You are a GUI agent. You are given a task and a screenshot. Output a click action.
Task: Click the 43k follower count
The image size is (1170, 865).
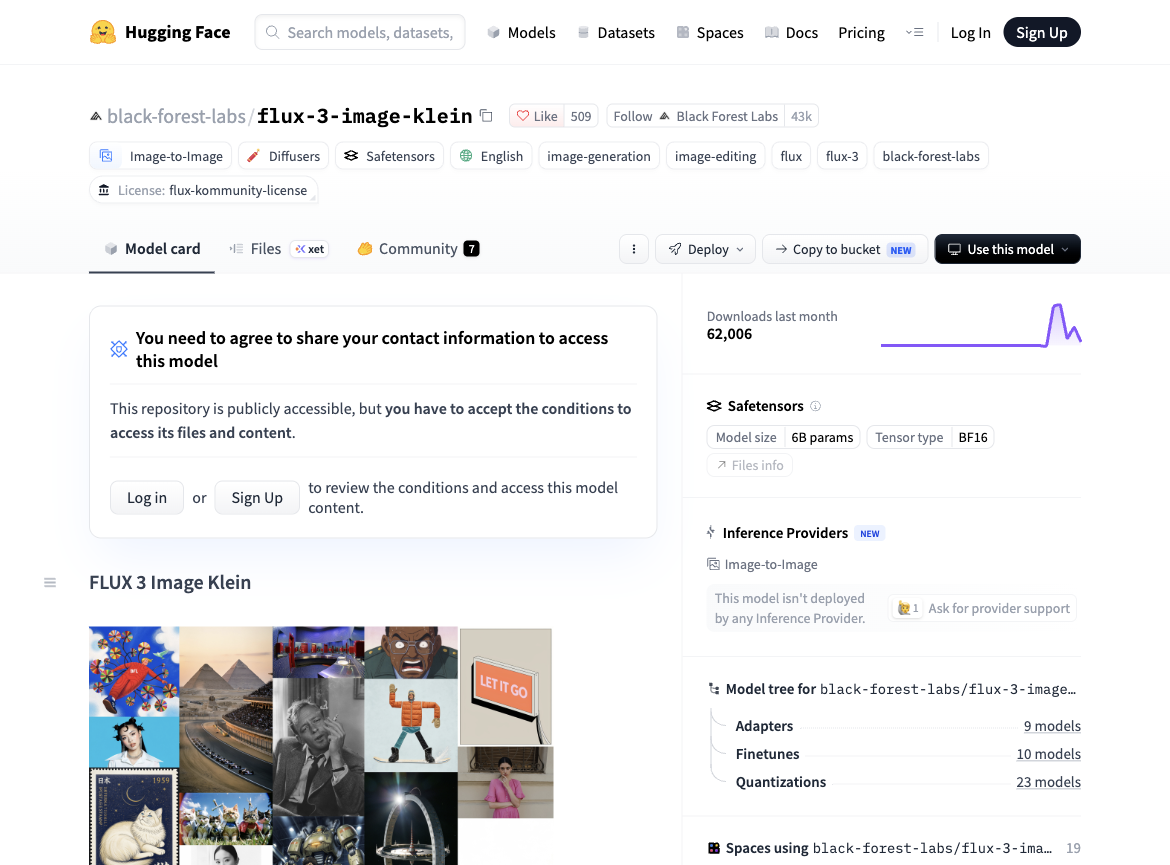(801, 116)
